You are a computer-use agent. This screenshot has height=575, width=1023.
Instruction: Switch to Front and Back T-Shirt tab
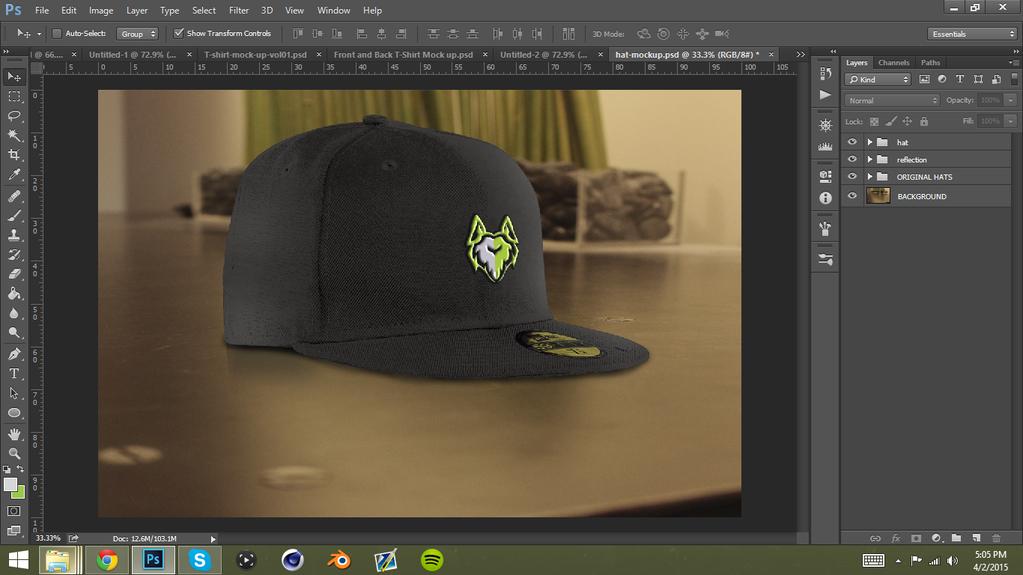tap(403, 55)
